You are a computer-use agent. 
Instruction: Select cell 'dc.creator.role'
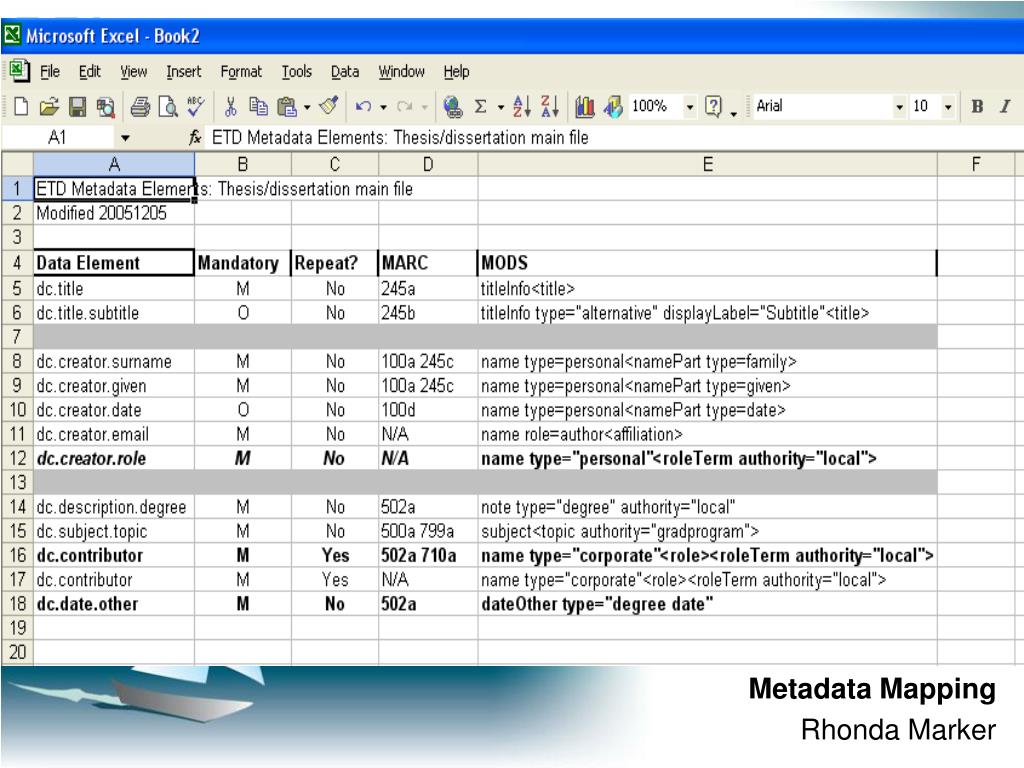point(114,458)
